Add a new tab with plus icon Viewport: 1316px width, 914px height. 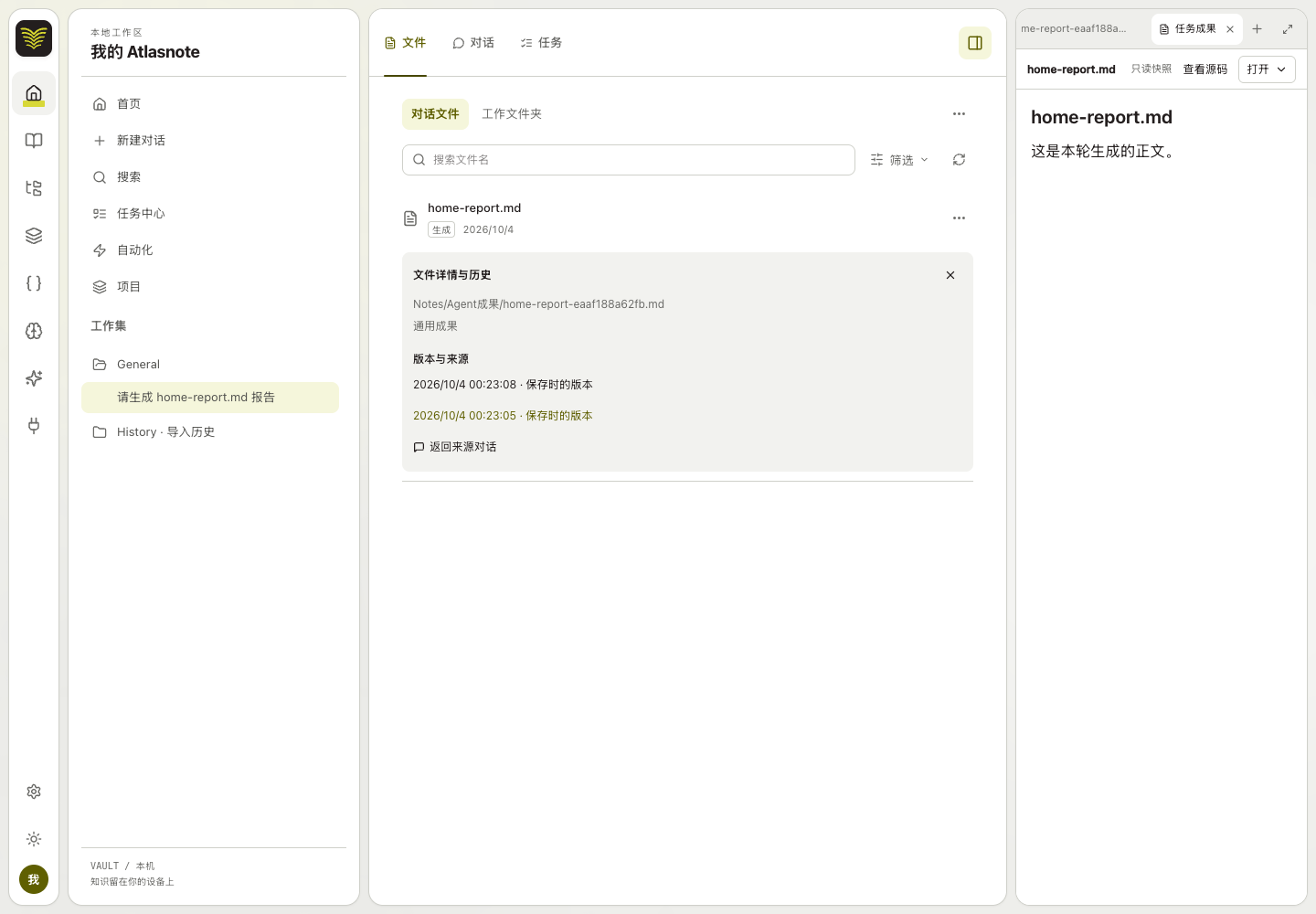(x=1258, y=29)
